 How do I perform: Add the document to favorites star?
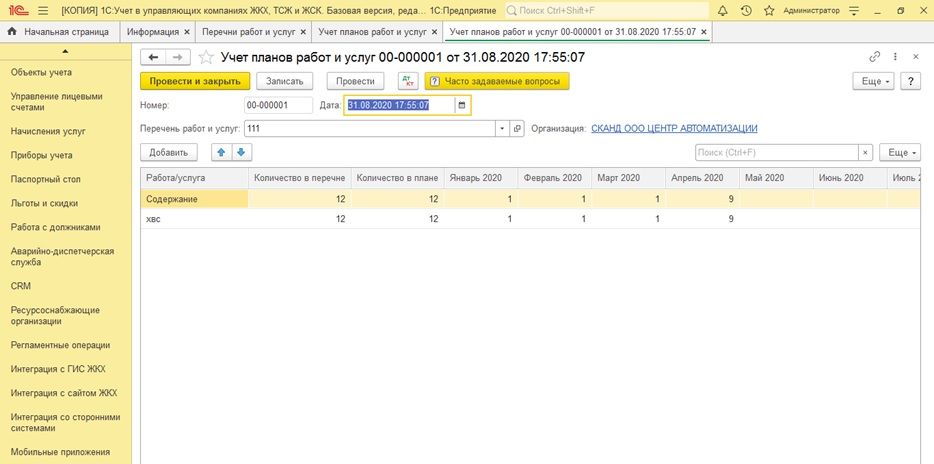[206, 57]
